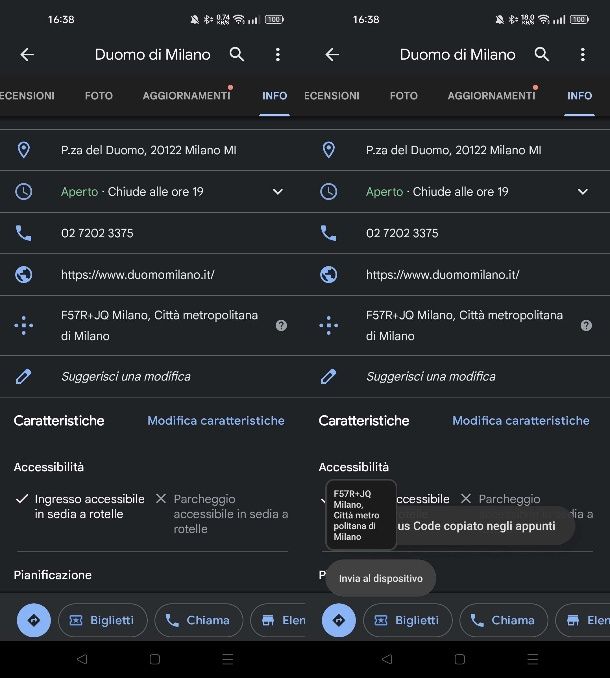
Task: Tap phone icon beside right screen number
Action: point(329,233)
